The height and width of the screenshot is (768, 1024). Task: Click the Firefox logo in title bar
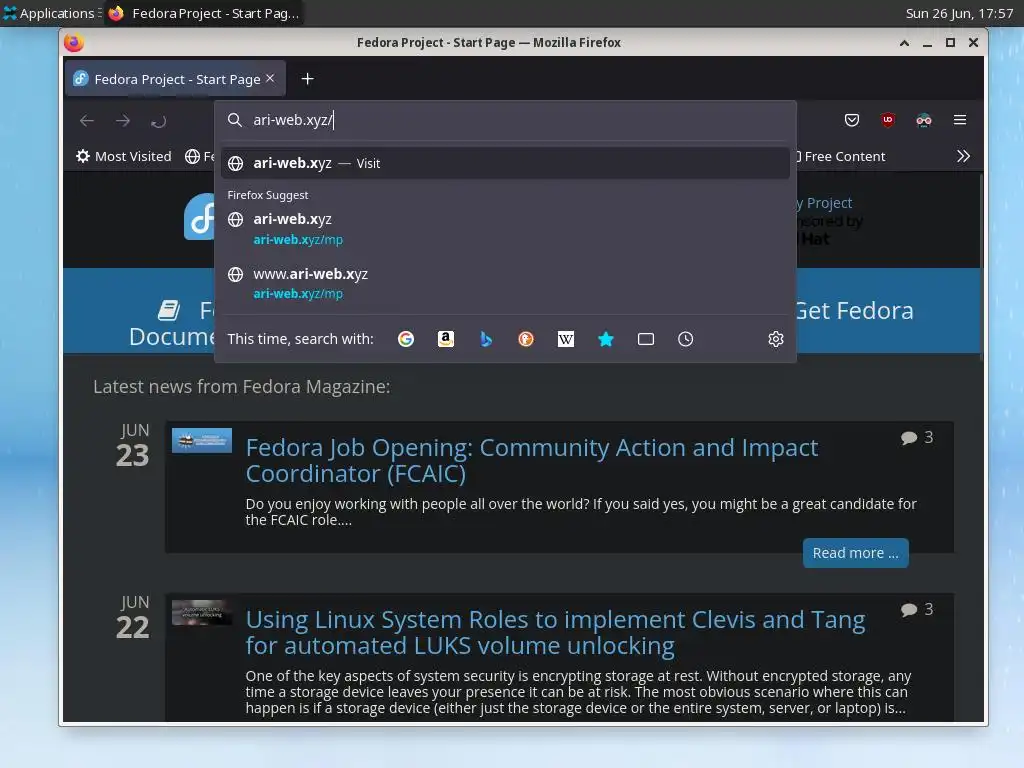point(74,42)
